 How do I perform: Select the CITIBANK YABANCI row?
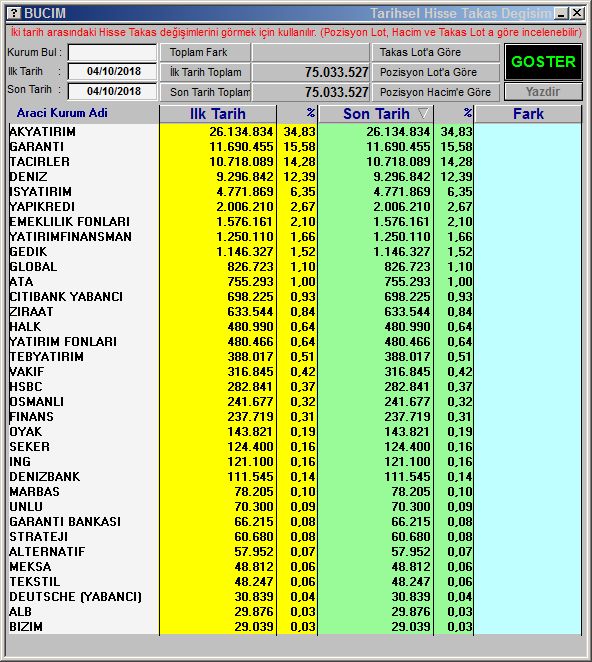click(295, 297)
